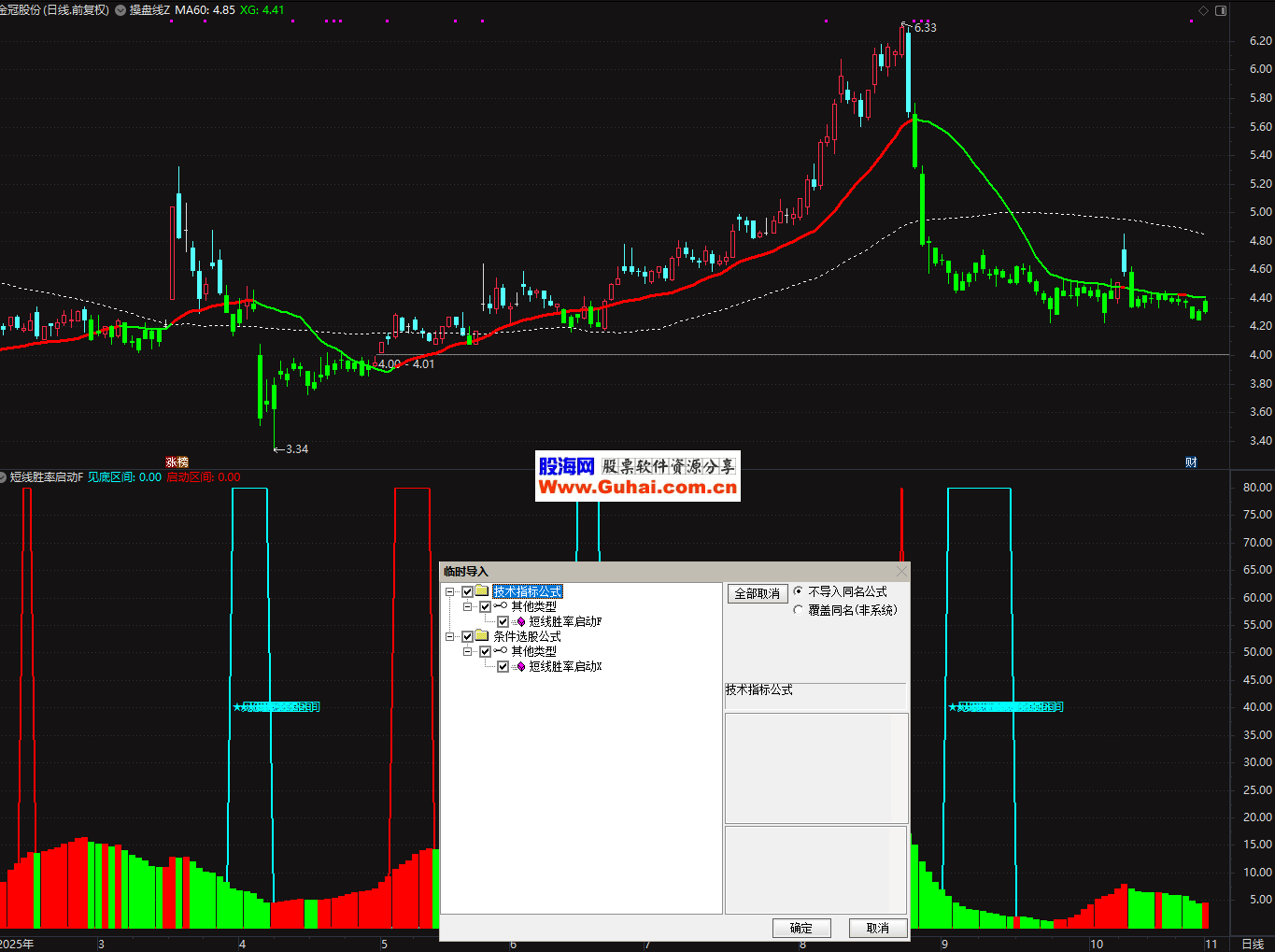This screenshot has width=1275, height=952.
Task: Open the round settings icon beside 短线胜率启动F
Action: pos(4,477)
